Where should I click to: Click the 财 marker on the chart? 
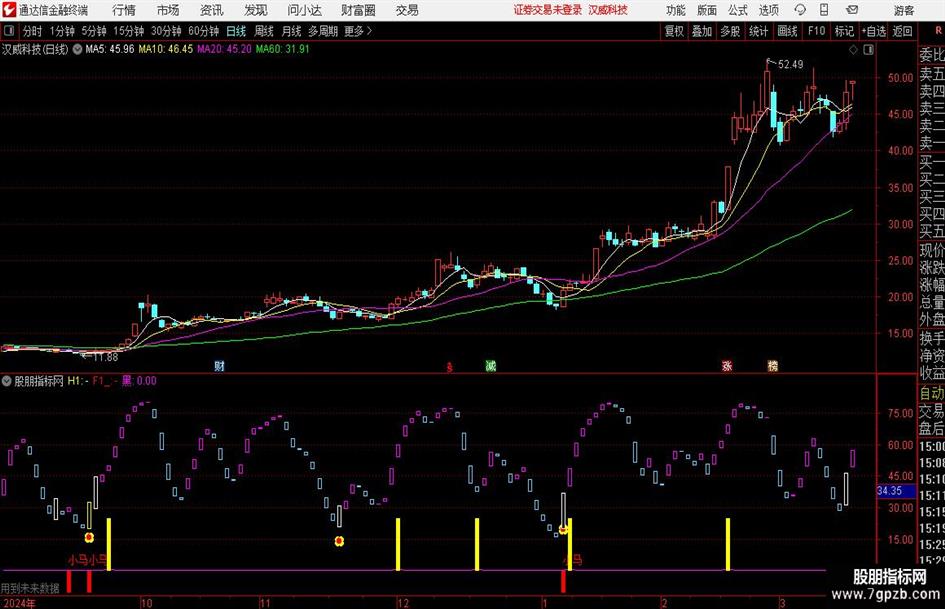(x=219, y=365)
